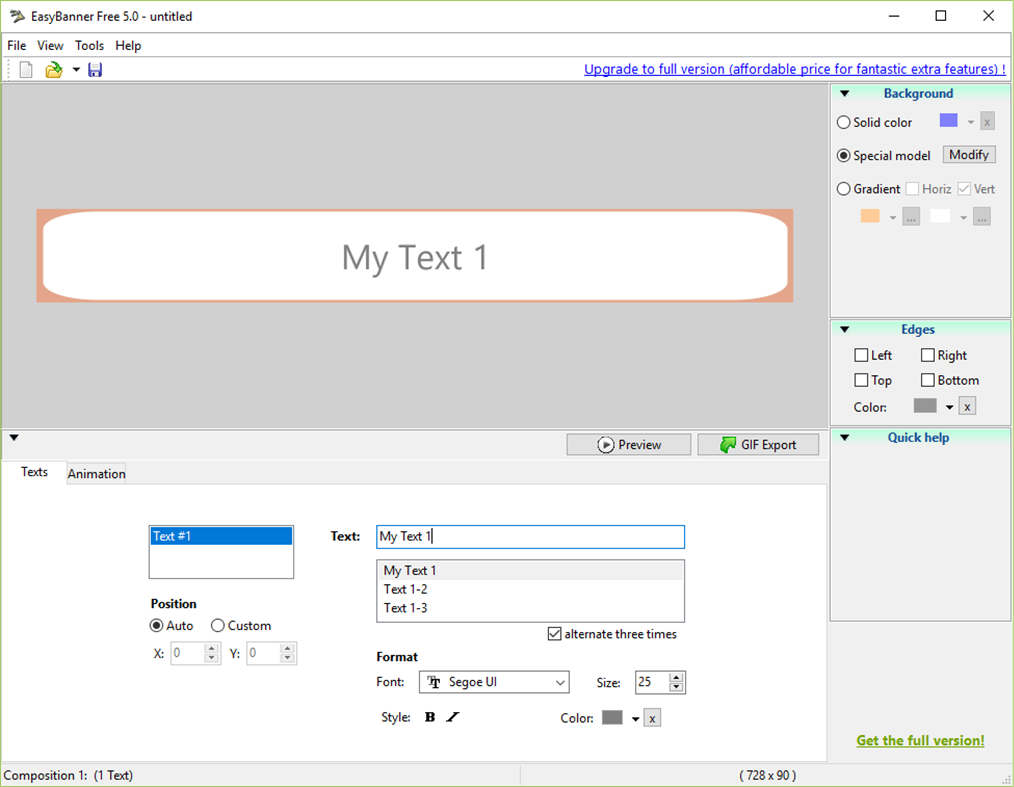The image size is (1014, 787).
Task: Open the recent files arrow beside Open
Action: [x=76, y=69]
